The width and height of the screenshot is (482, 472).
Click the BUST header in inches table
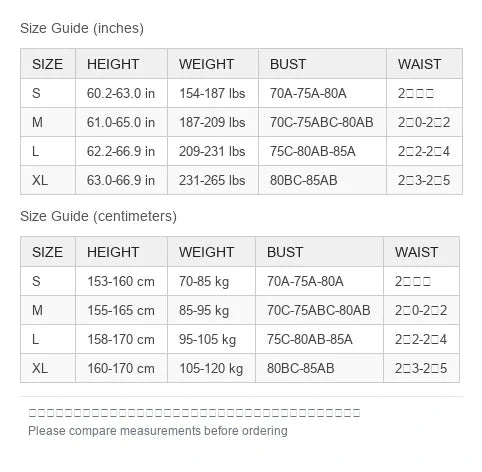322,64
